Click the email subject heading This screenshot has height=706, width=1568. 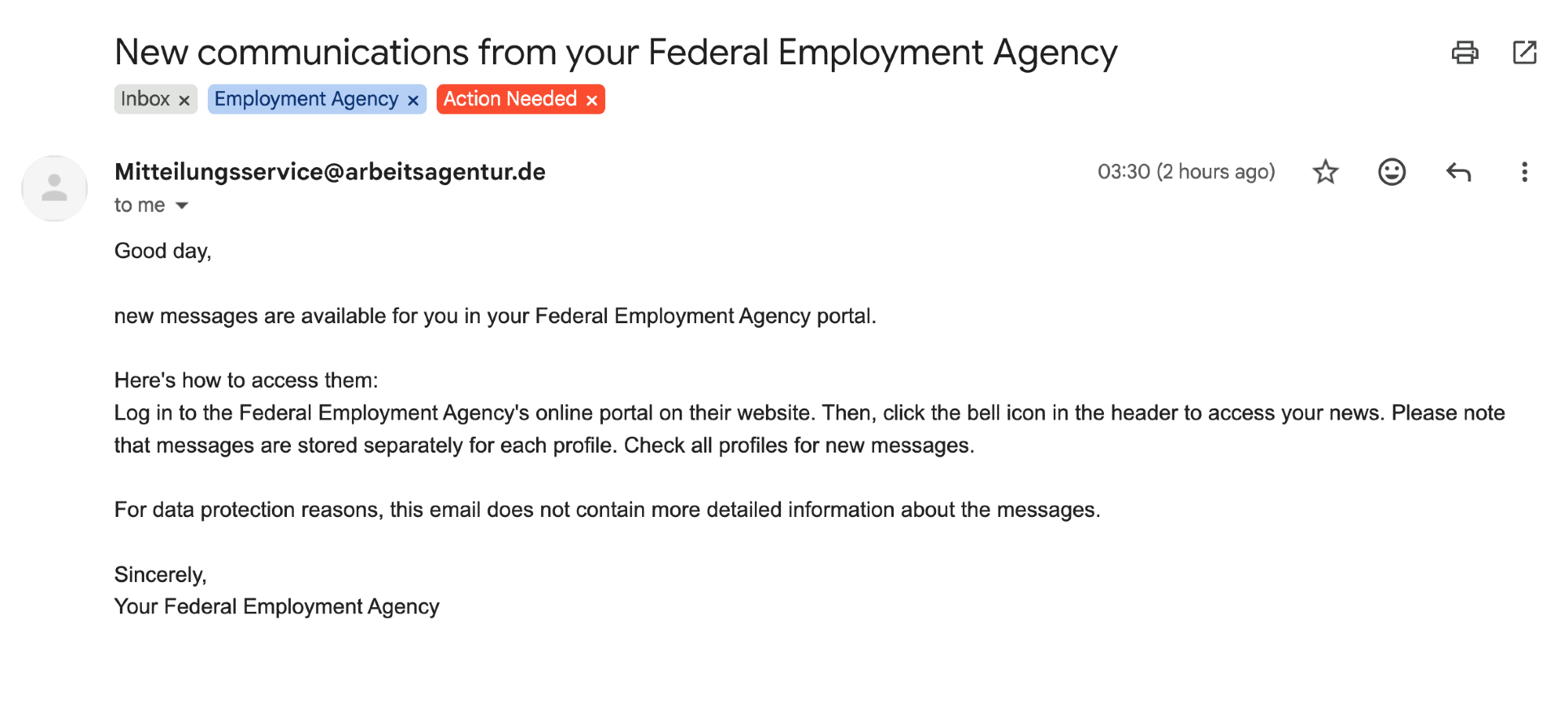click(x=615, y=53)
